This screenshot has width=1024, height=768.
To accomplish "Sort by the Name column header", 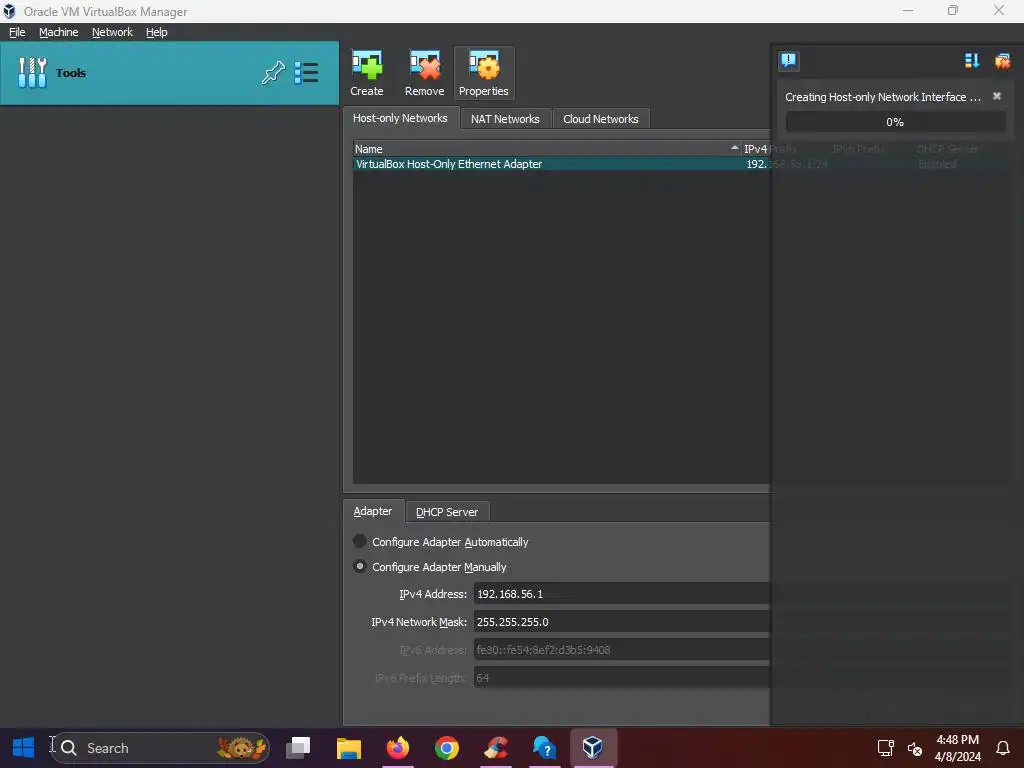I will click(547, 149).
